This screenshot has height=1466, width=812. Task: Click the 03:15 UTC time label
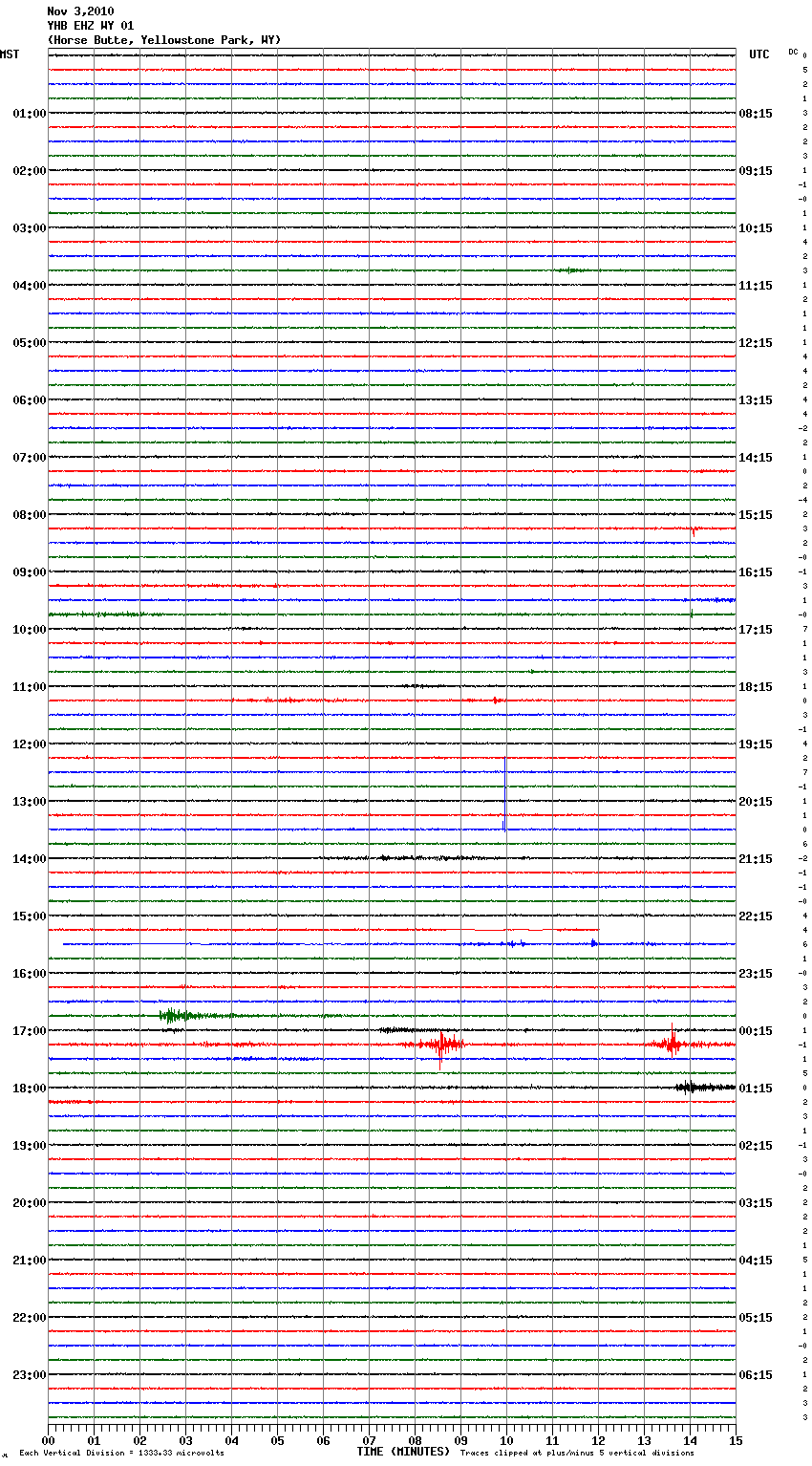tap(756, 1203)
